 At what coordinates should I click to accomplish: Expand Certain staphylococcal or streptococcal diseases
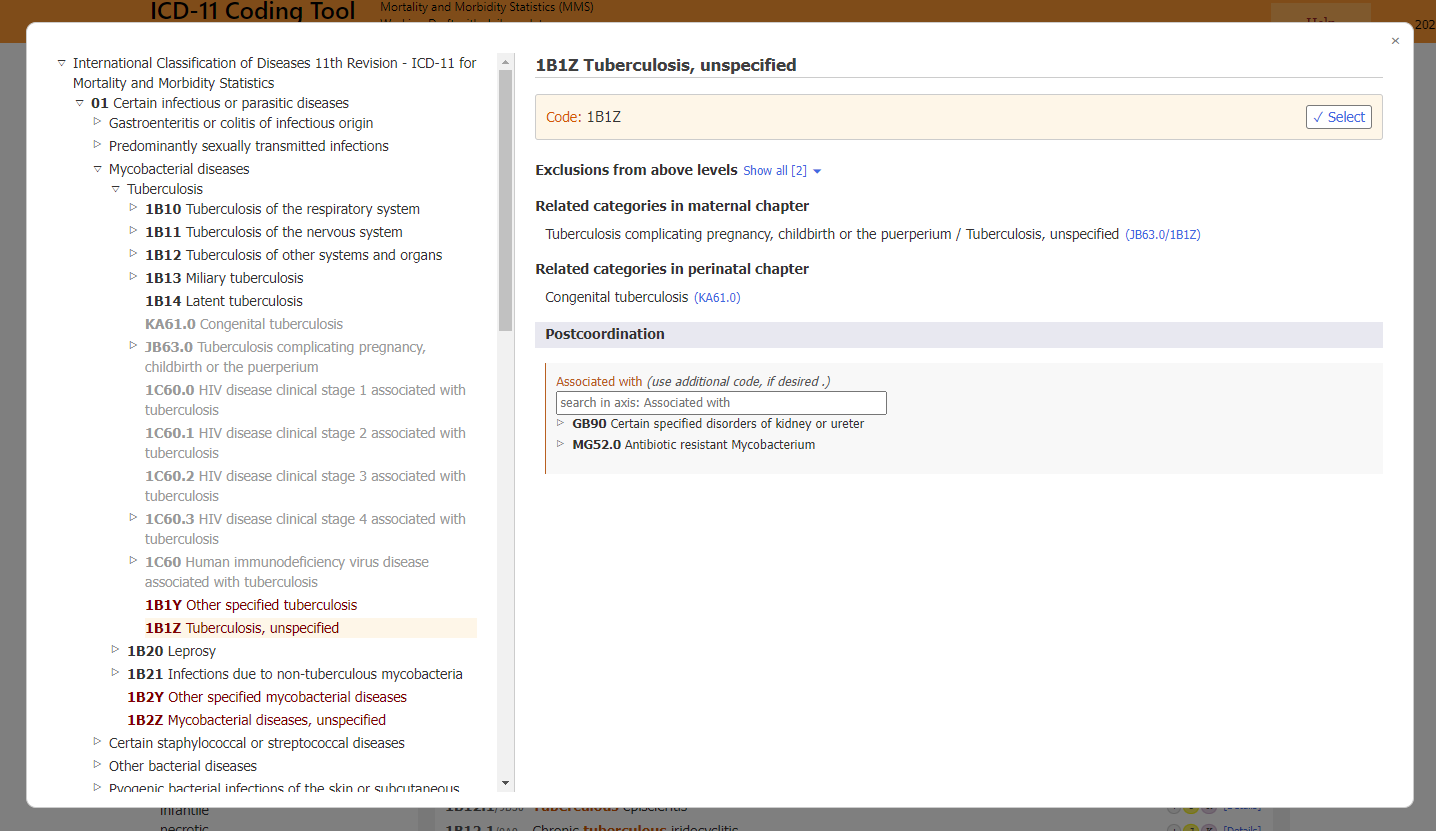pyautogui.click(x=97, y=742)
